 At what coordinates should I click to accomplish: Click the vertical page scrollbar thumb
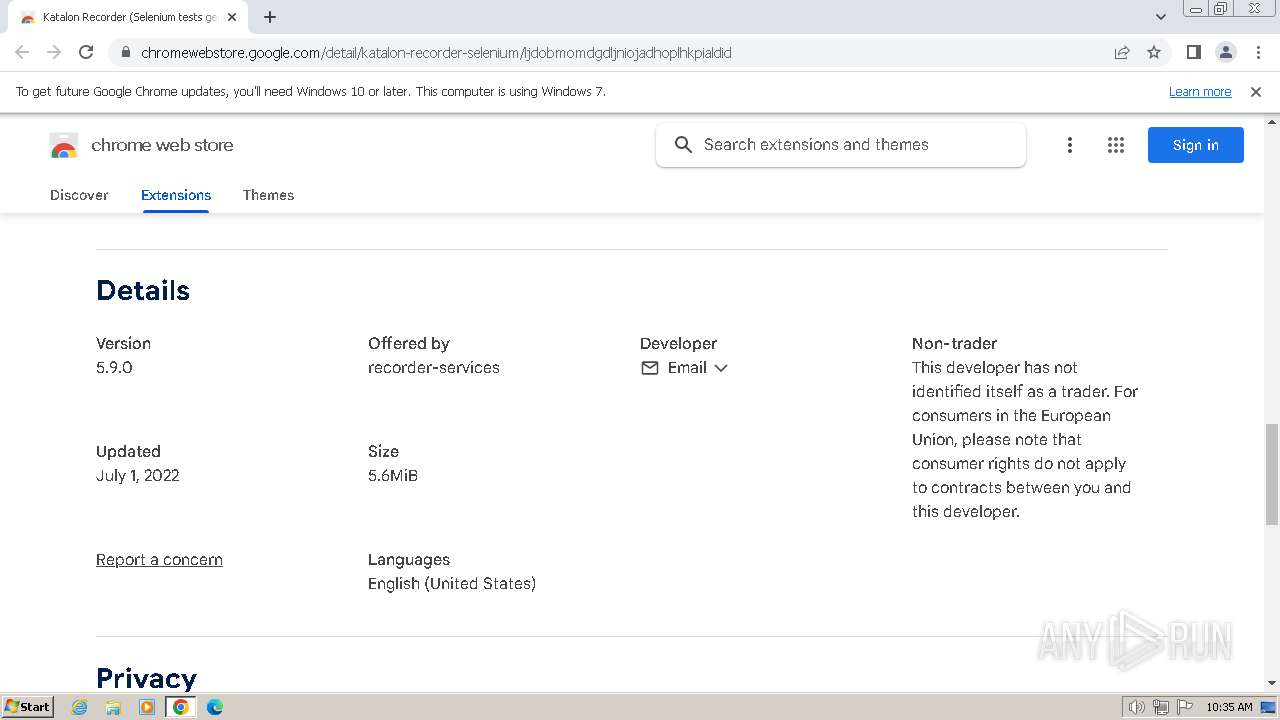click(x=1271, y=473)
